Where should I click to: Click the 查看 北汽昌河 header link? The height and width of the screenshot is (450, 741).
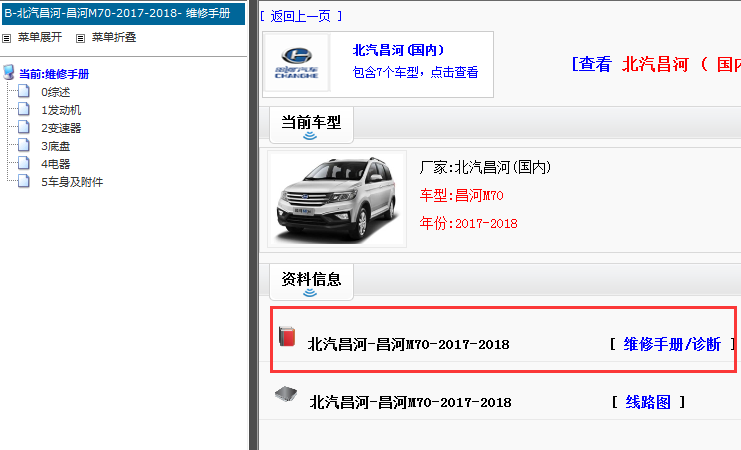coord(656,64)
